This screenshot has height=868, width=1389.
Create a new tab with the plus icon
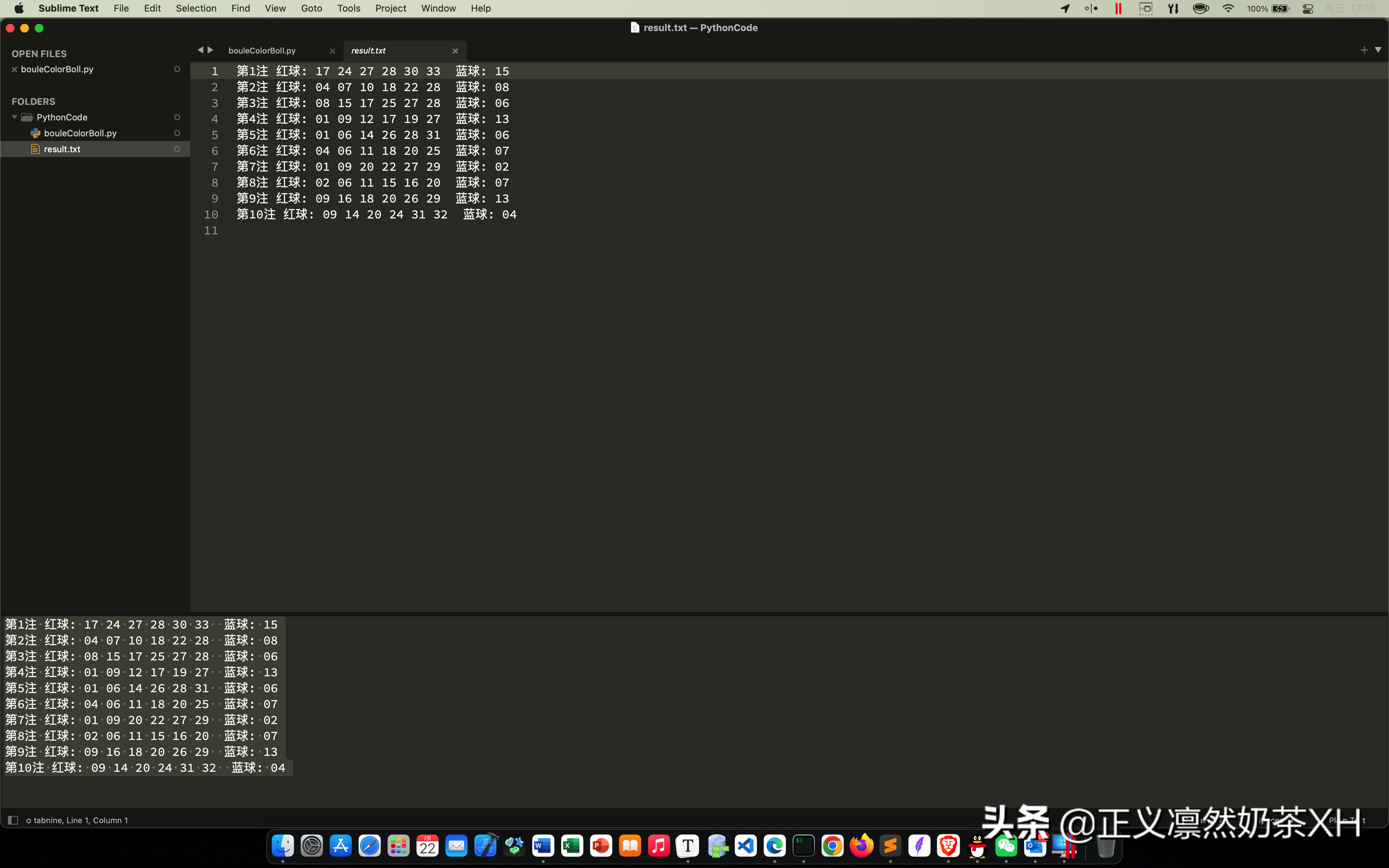1364,50
